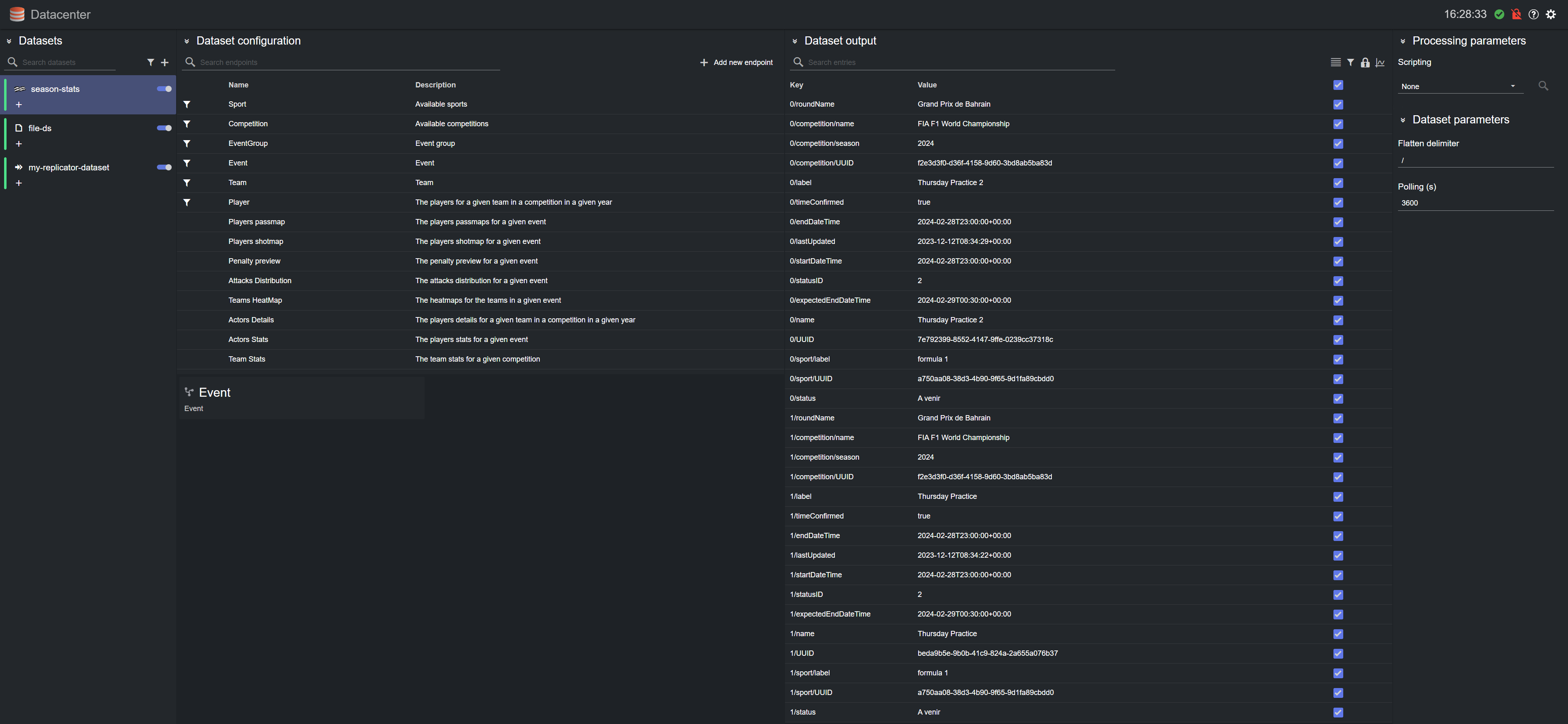
Task: Select the Team Stats endpoint row
Action: click(246, 359)
